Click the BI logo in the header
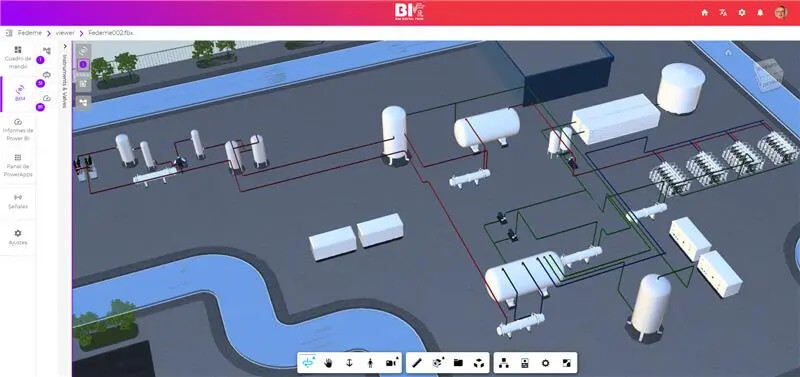The height and width of the screenshot is (377, 800). click(410, 12)
